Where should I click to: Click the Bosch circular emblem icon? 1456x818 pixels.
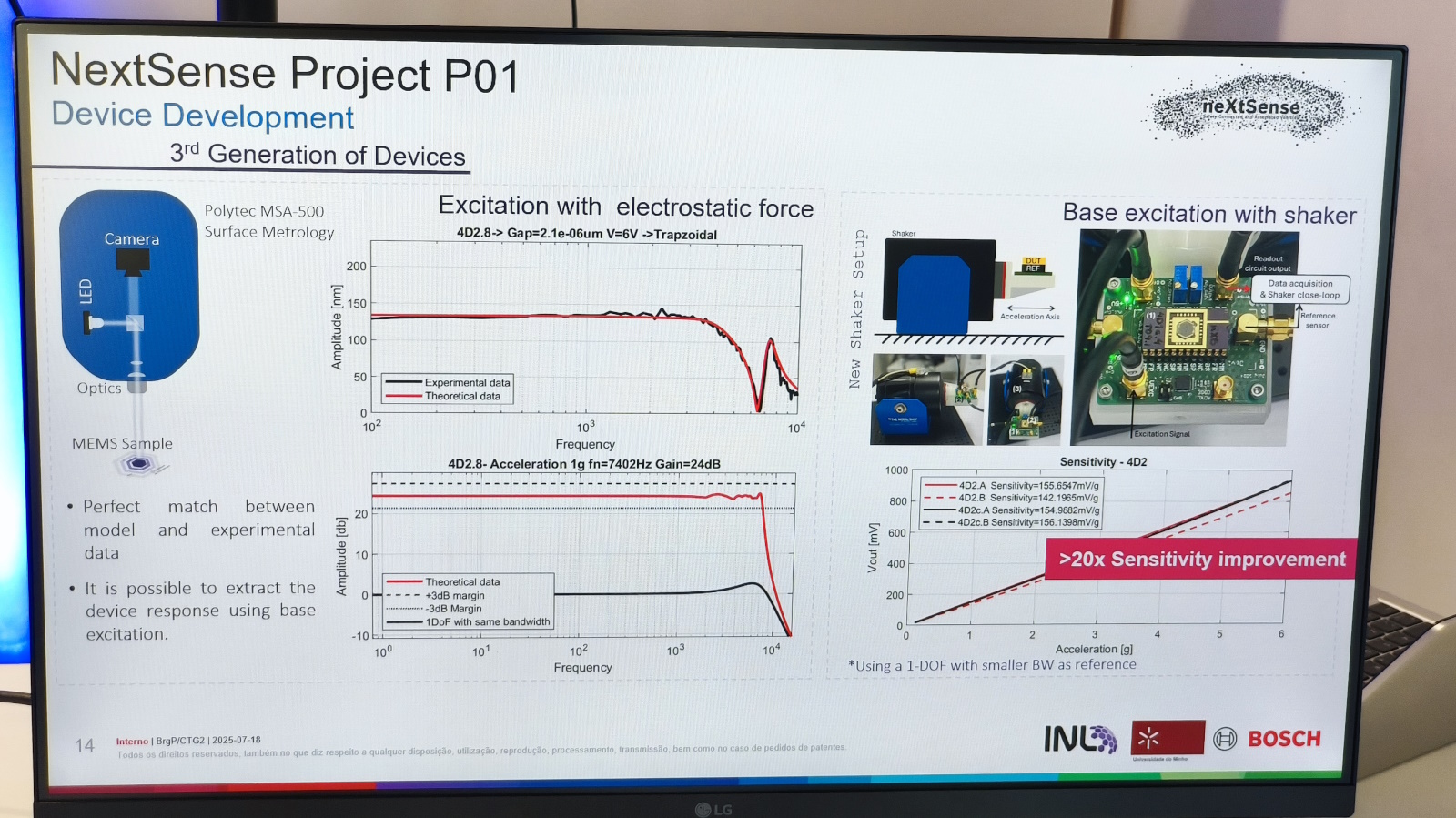(1225, 739)
